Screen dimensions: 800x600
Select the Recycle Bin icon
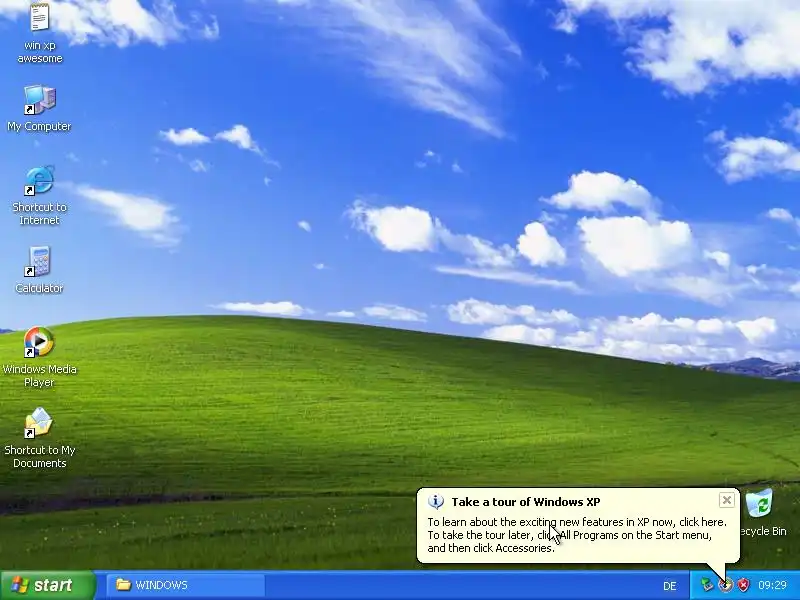point(760,504)
